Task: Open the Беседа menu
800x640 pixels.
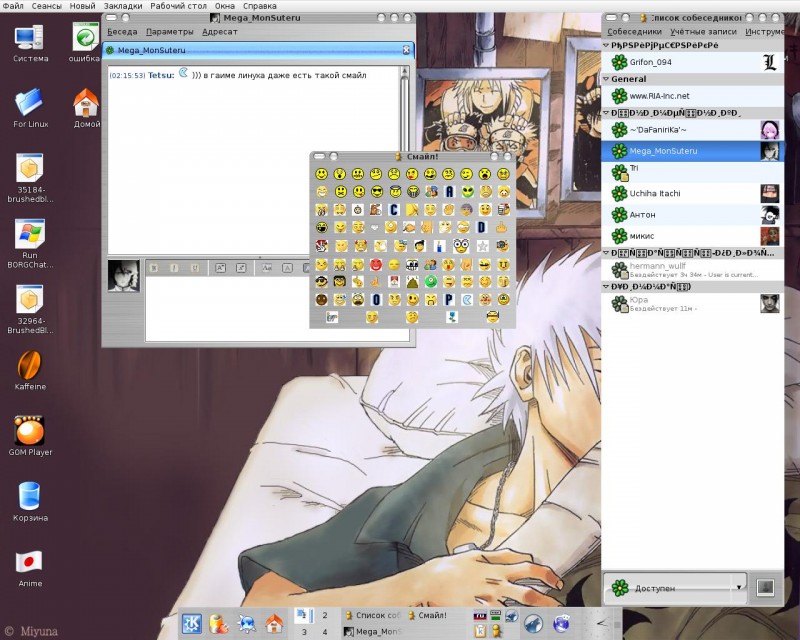Action: click(122, 32)
